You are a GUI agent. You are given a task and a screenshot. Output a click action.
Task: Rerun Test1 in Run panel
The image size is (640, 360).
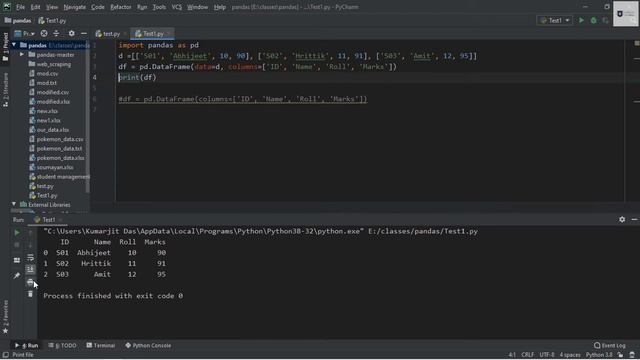tap(17, 232)
